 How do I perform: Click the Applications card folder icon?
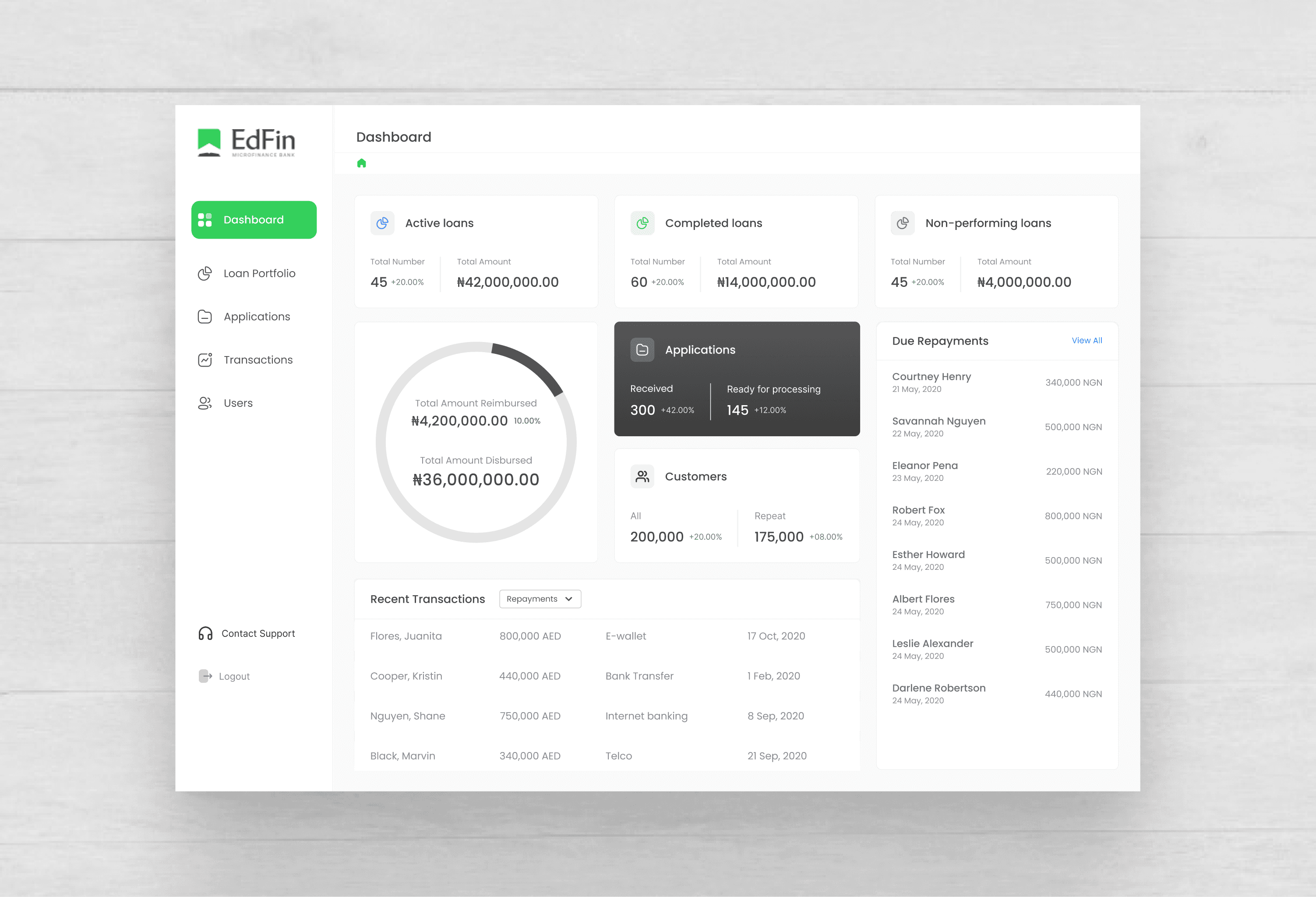click(642, 350)
